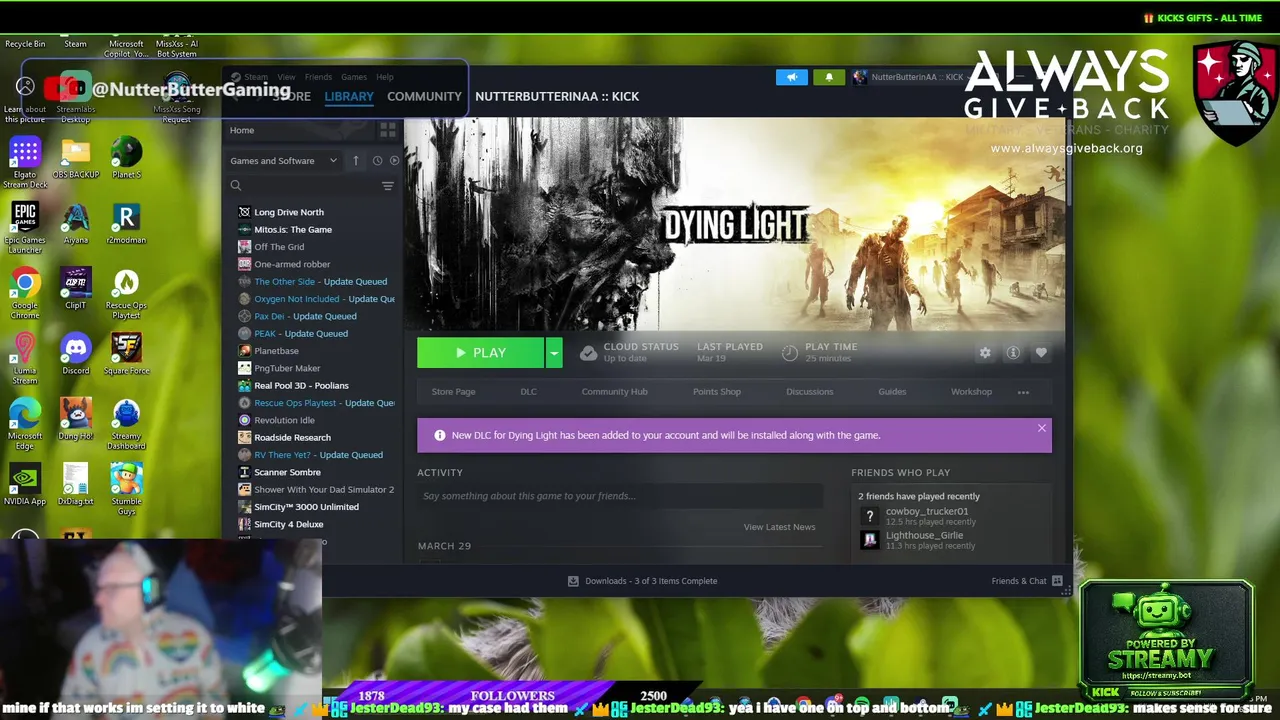Open friend Lighthouse_Girlie profile
Viewport: 1280px width, 720px height.
pyautogui.click(x=924, y=535)
